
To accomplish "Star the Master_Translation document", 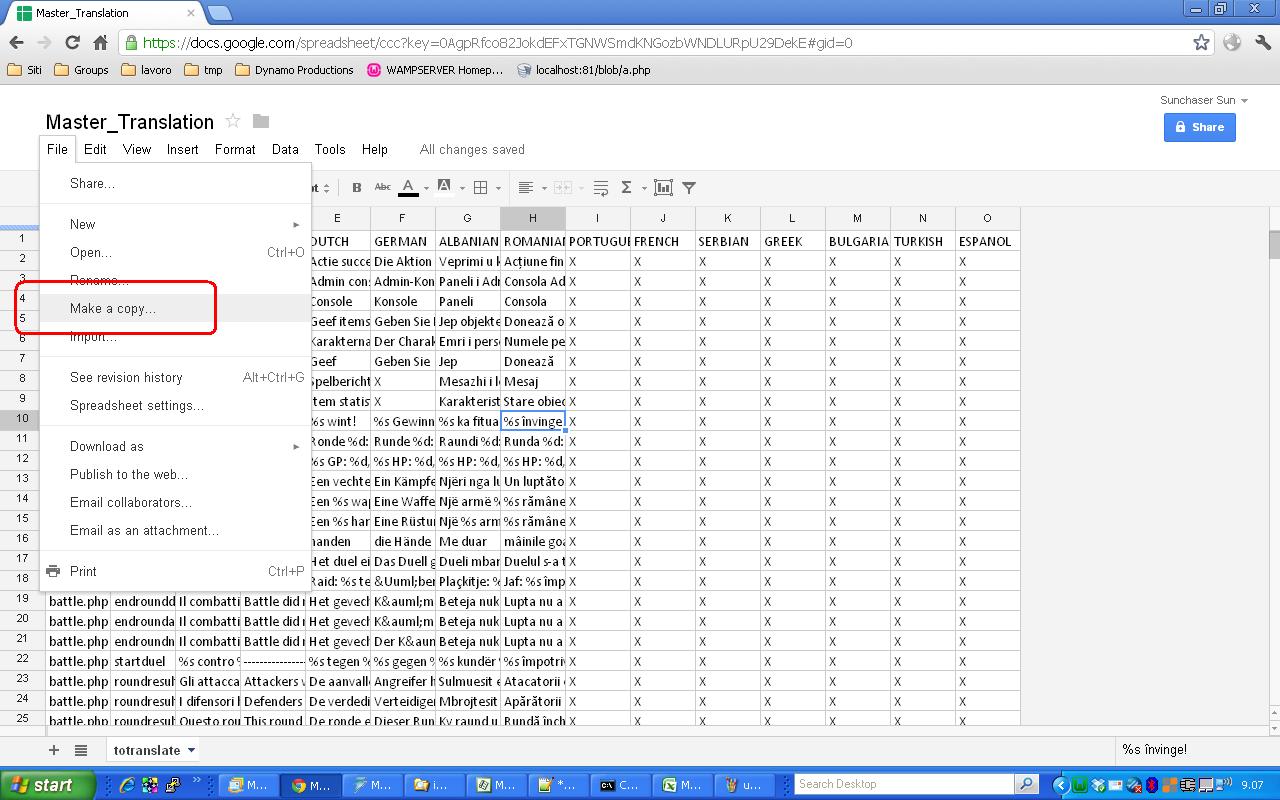I will pos(233,121).
